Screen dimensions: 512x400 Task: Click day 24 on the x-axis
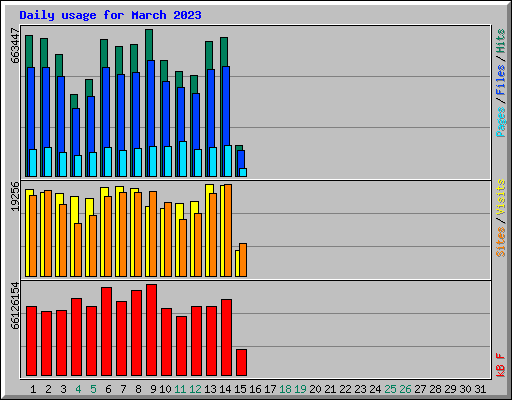375,389
